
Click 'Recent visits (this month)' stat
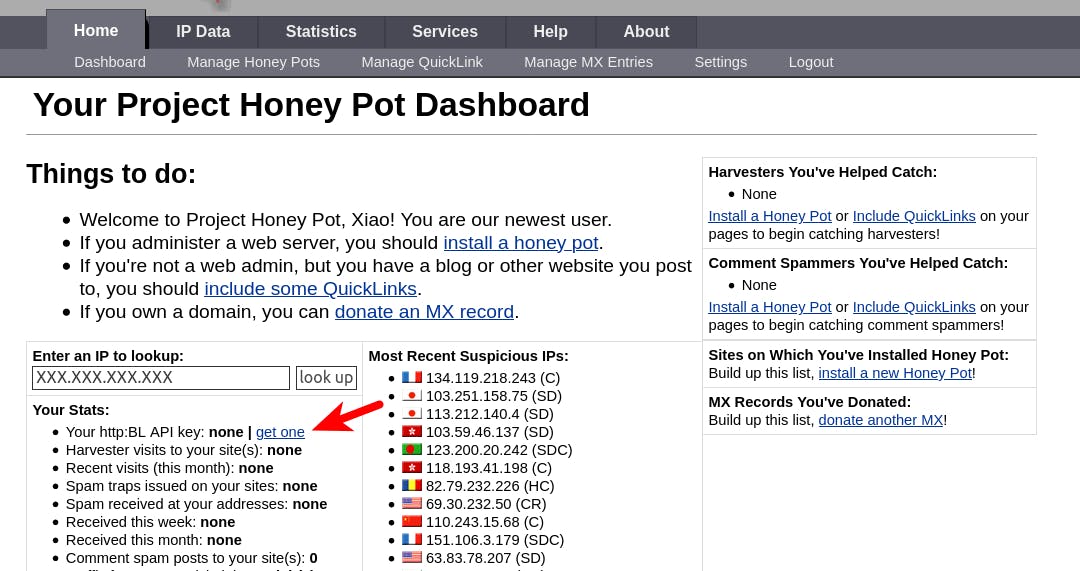(x=169, y=468)
